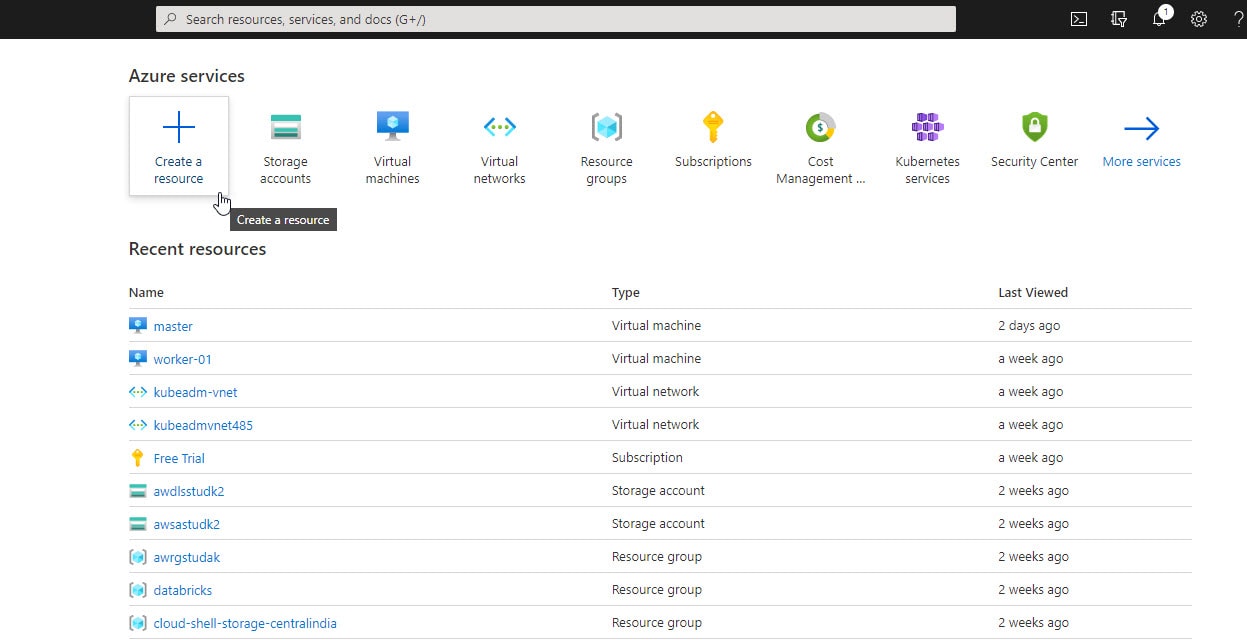1247x640 pixels.
Task: Open the help menu
Action: pos(1237,18)
